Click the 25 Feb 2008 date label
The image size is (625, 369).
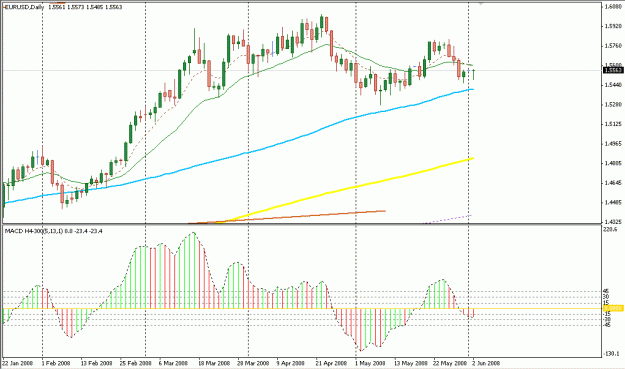point(136,363)
